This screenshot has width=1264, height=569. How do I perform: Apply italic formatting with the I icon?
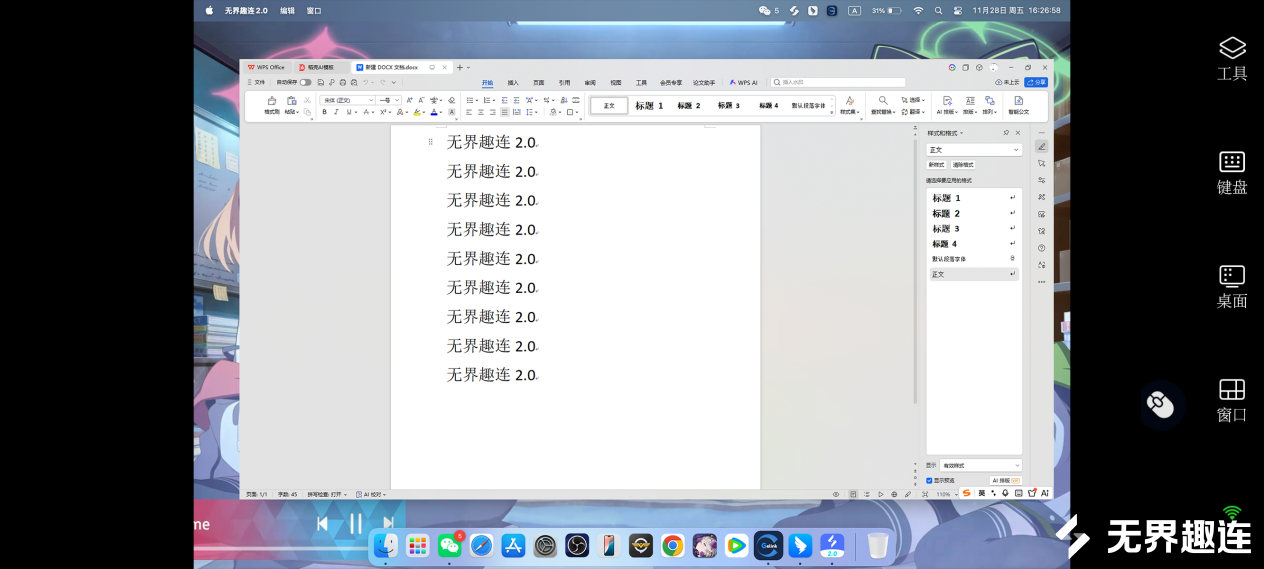[335, 112]
